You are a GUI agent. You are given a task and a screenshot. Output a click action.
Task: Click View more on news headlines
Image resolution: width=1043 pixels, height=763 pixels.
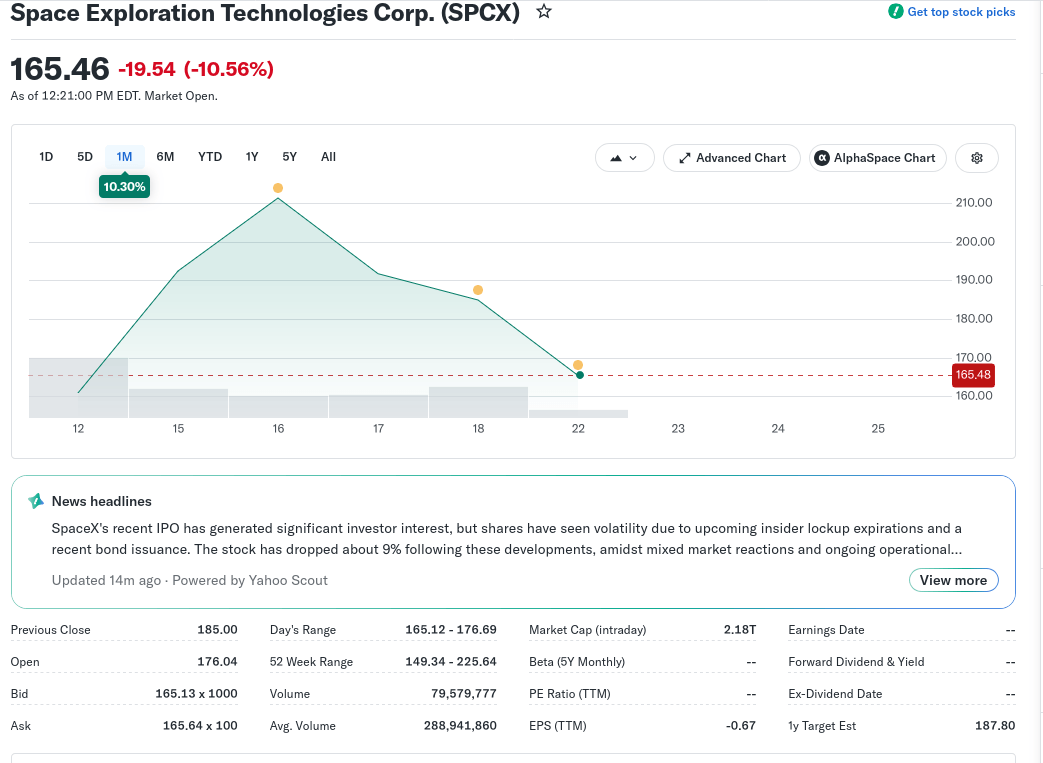[953, 580]
